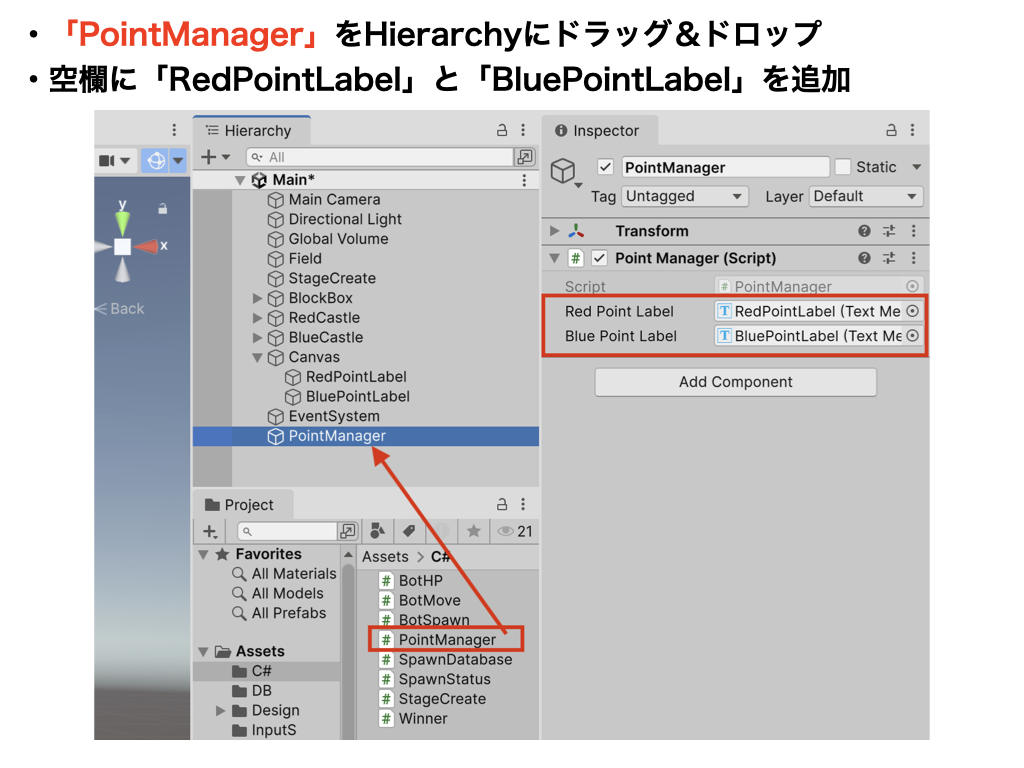Open the Layer dropdown (Default)
The width and height of the screenshot is (1024, 768).
pyautogui.click(x=865, y=197)
